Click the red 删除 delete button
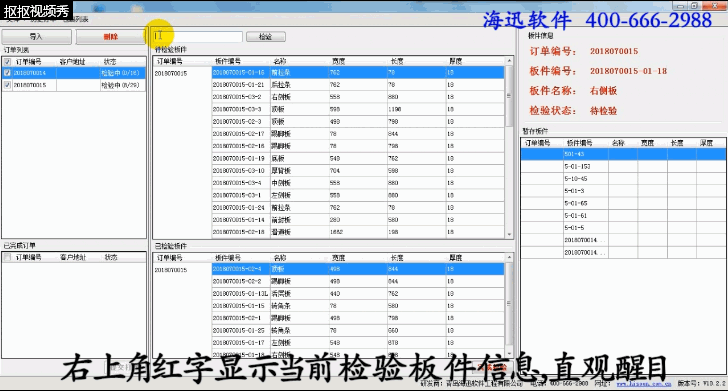This screenshot has height=391, width=728. pyautogui.click(x=110, y=37)
